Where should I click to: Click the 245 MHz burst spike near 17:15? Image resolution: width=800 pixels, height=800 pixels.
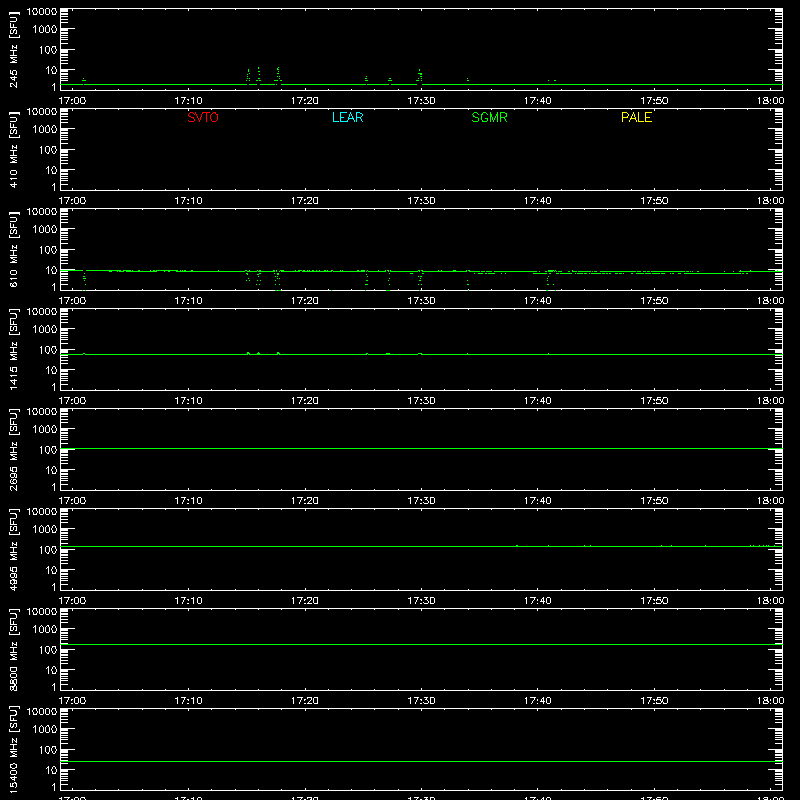[248, 76]
